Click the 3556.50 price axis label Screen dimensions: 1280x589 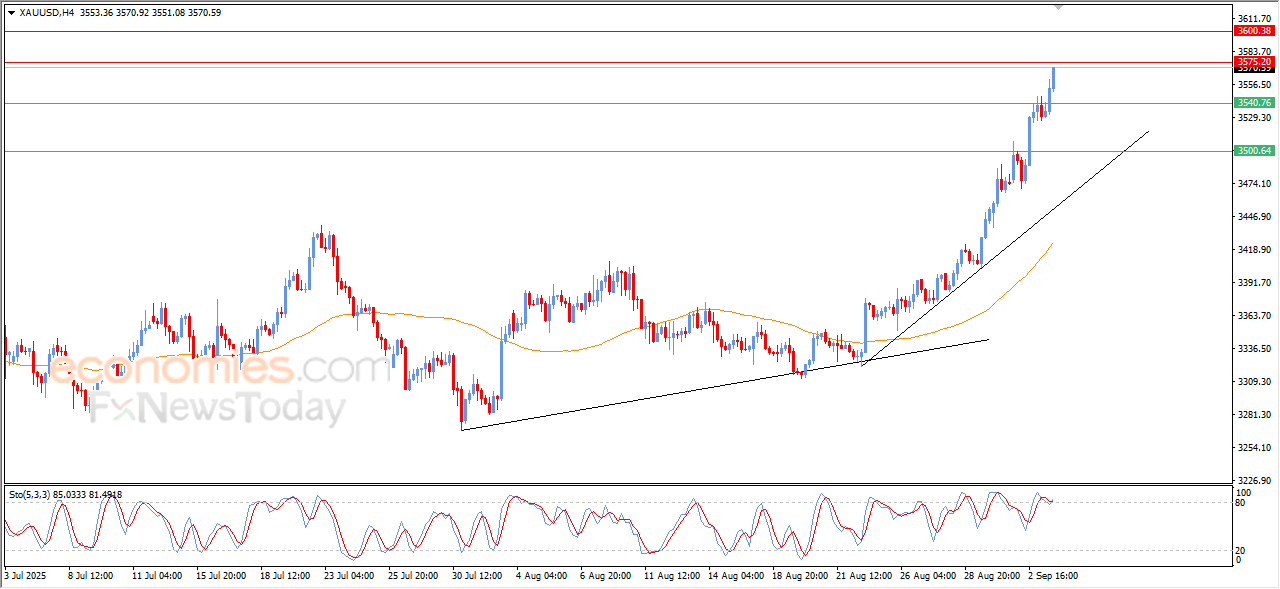pyautogui.click(x=1253, y=85)
